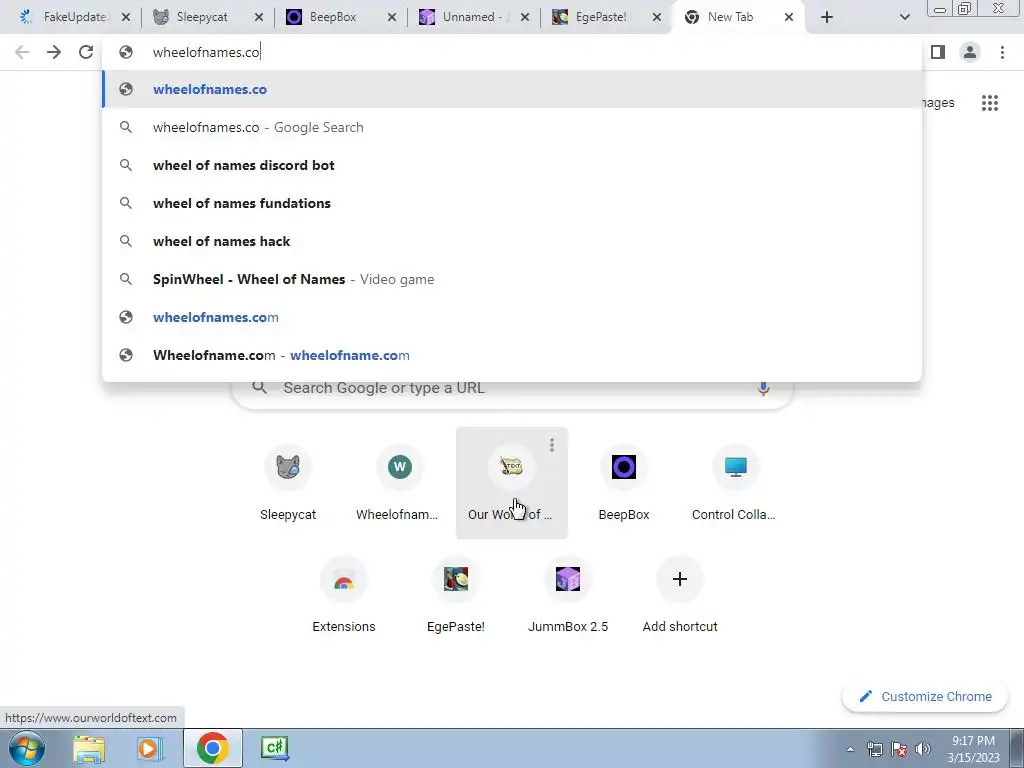Switch to the BeepBox tab
This screenshot has height=768, width=1024.
coord(333,17)
